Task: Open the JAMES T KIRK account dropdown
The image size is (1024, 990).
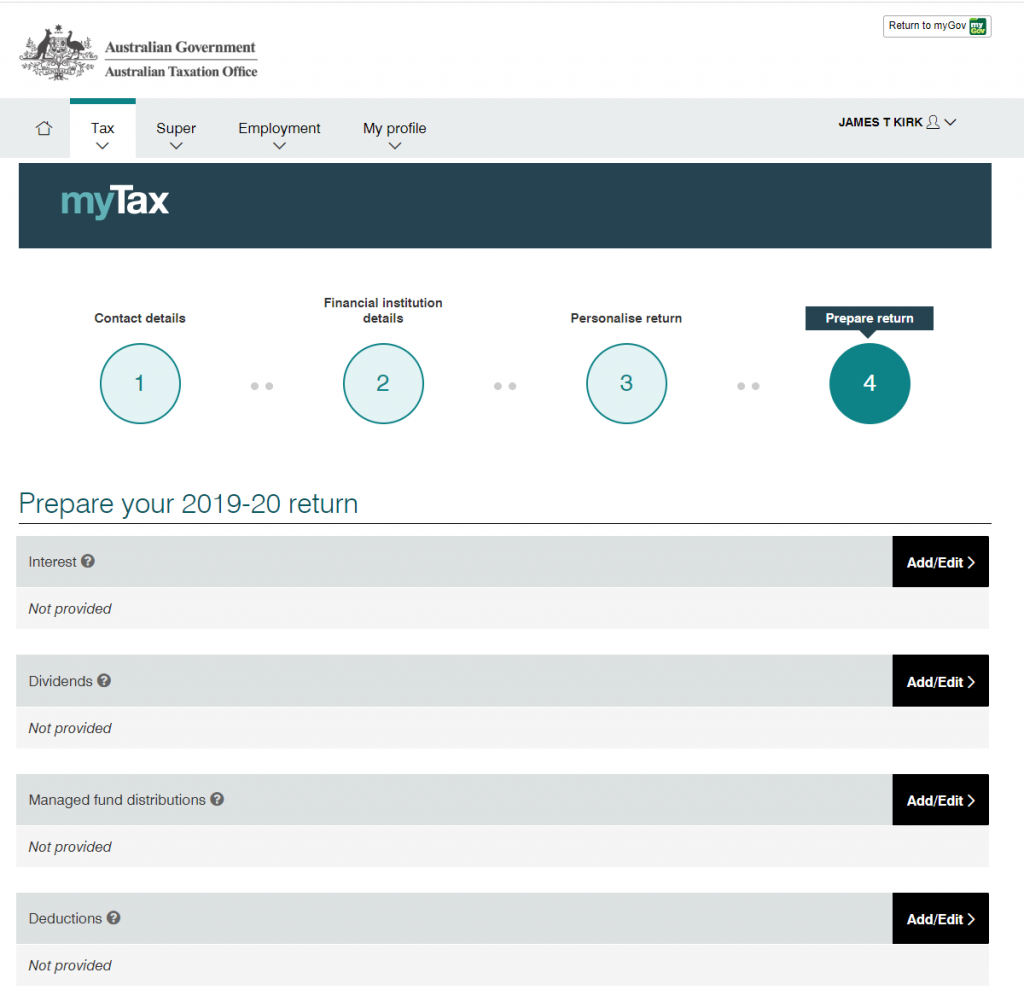Action: pyautogui.click(x=948, y=122)
